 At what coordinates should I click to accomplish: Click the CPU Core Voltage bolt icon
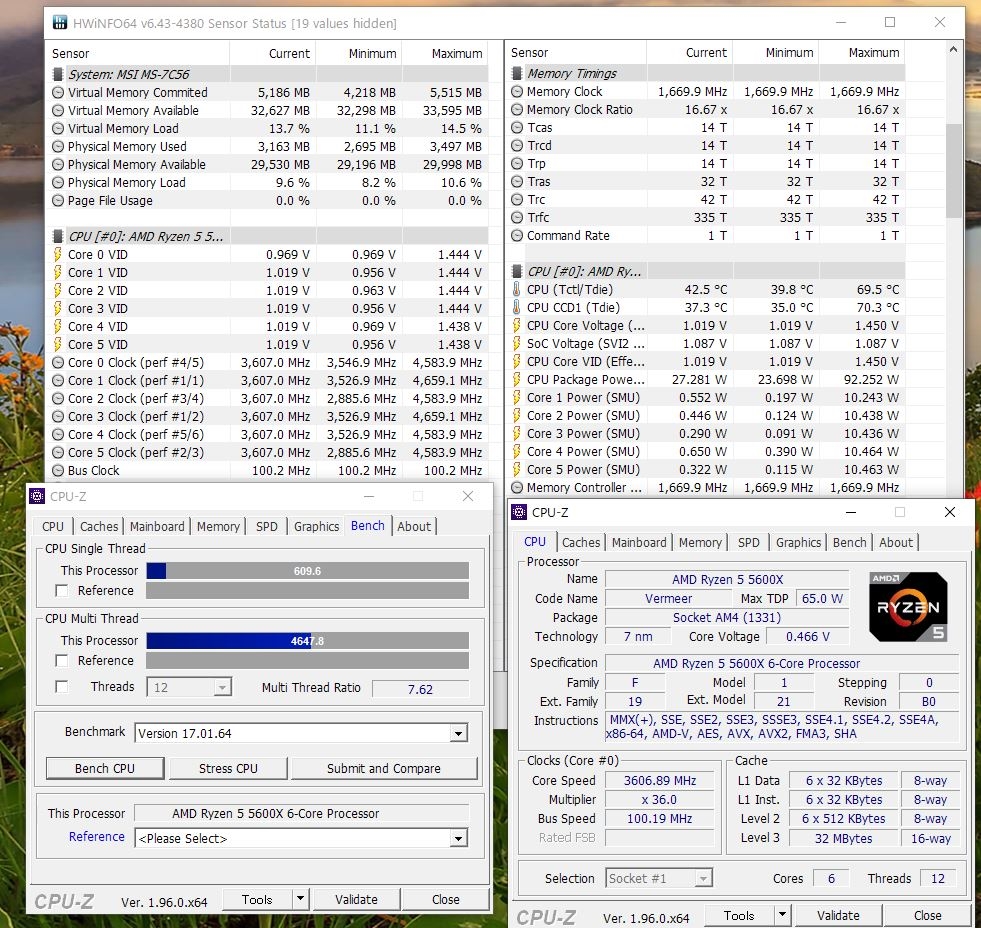pyautogui.click(x=516, y=326)
